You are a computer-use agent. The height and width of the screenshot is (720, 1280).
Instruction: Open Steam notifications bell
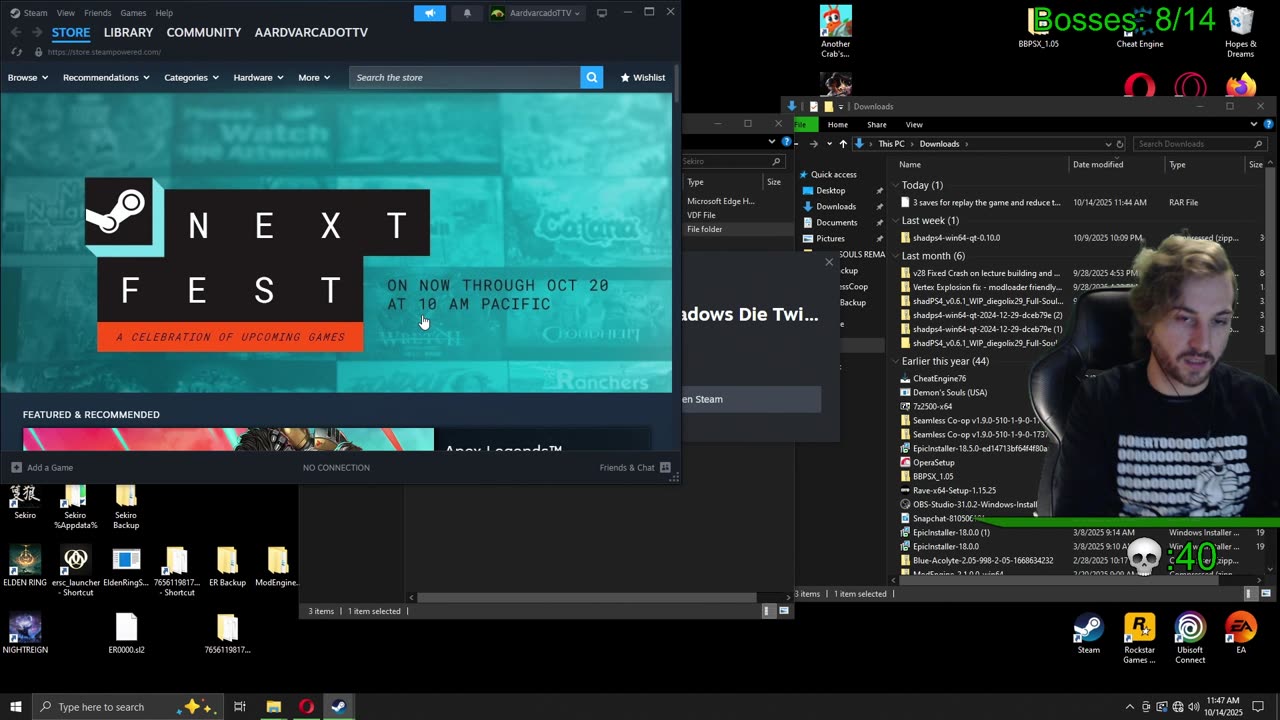tap(467, 13)
